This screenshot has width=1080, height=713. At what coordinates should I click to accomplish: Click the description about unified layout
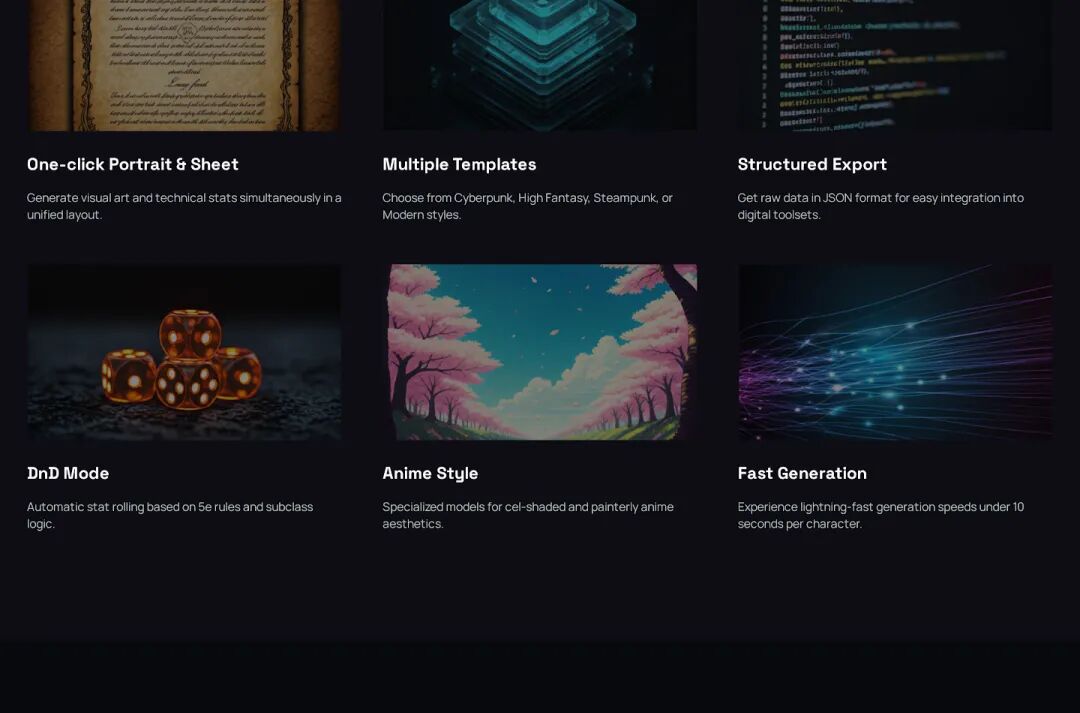[x=184, y=206]
